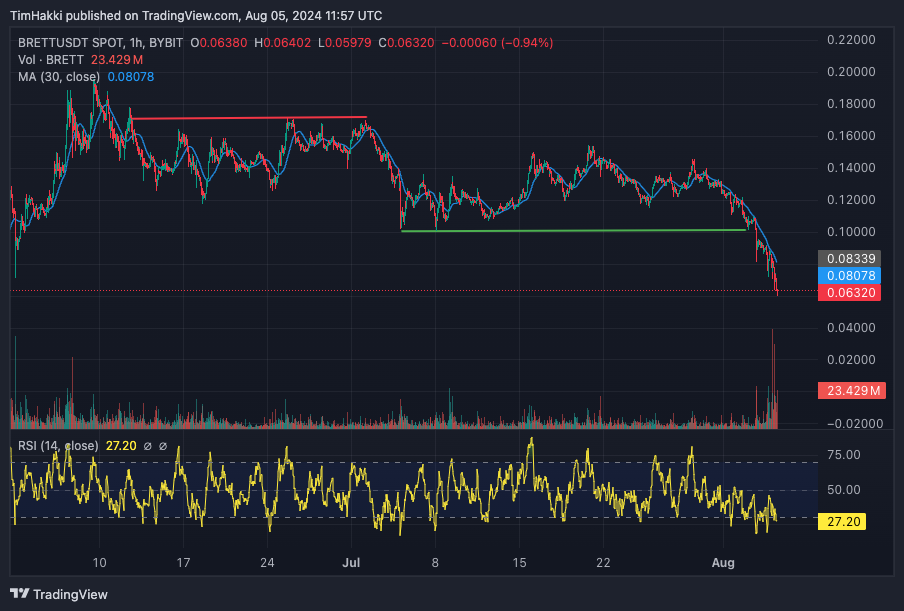Click the 0.08339 price axis label
This screenshot has height=611, width=904.
click(850, 259)
